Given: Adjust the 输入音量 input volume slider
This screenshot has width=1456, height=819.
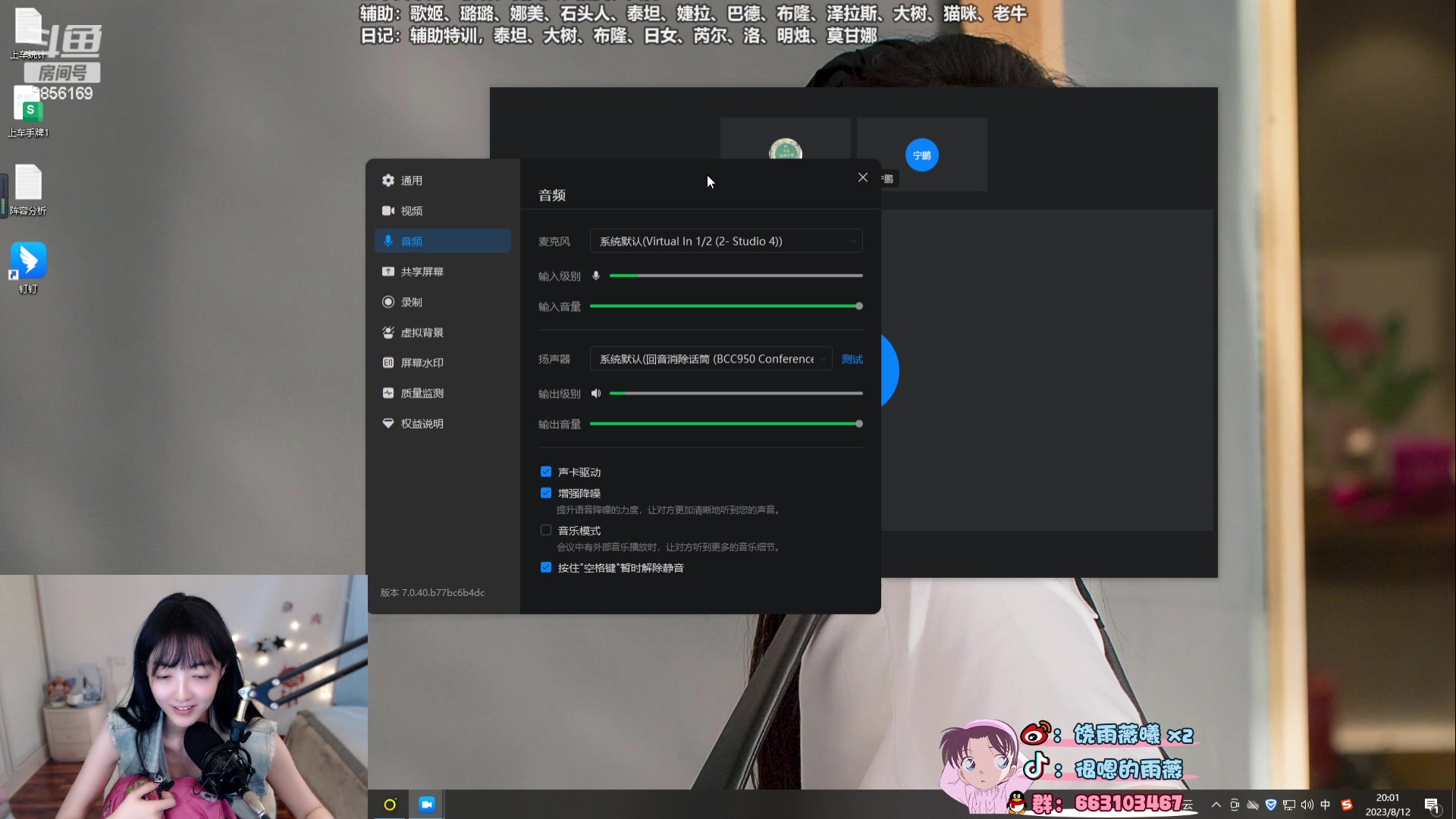Looking at the screenshot, I should click(x=726, y=306).
